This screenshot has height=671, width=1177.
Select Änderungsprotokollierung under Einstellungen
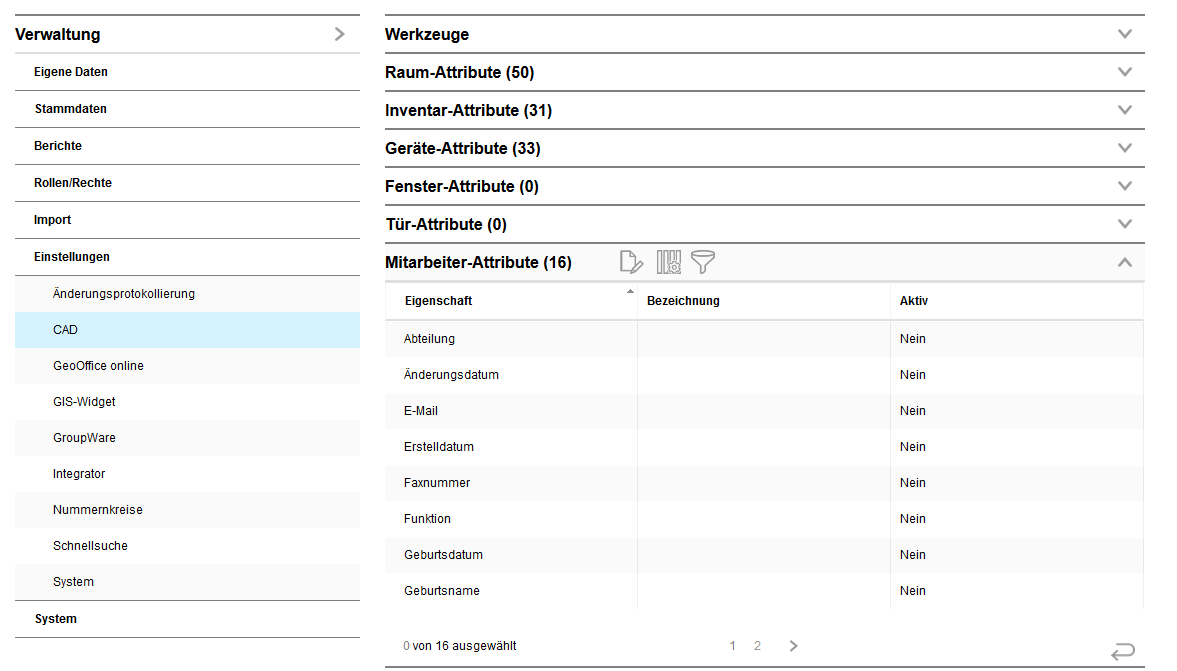(124, 294)
